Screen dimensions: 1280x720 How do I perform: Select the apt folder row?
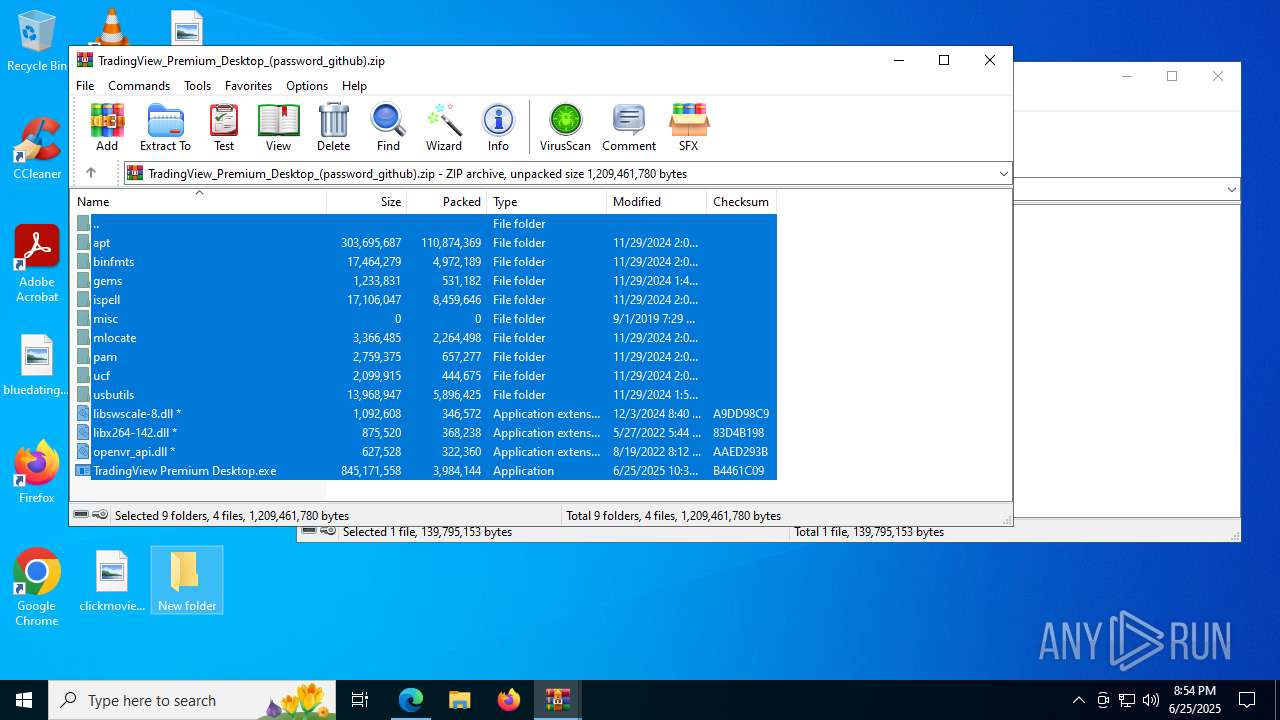pyautogui.click(x=425, y=243)
